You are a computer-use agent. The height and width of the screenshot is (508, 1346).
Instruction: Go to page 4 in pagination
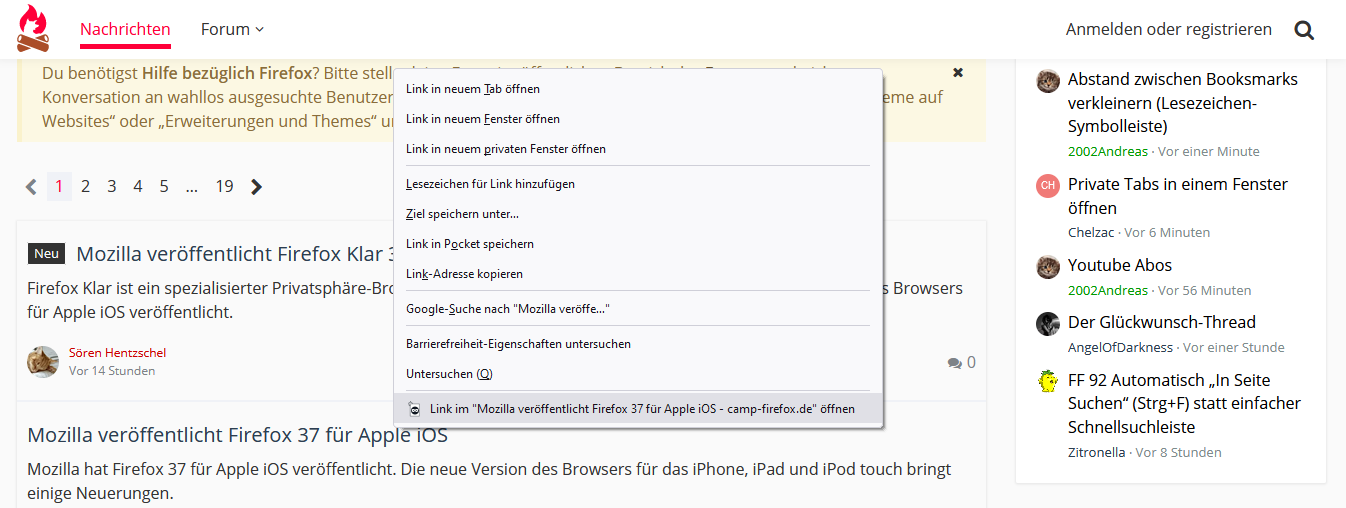(x=138, y=186)
